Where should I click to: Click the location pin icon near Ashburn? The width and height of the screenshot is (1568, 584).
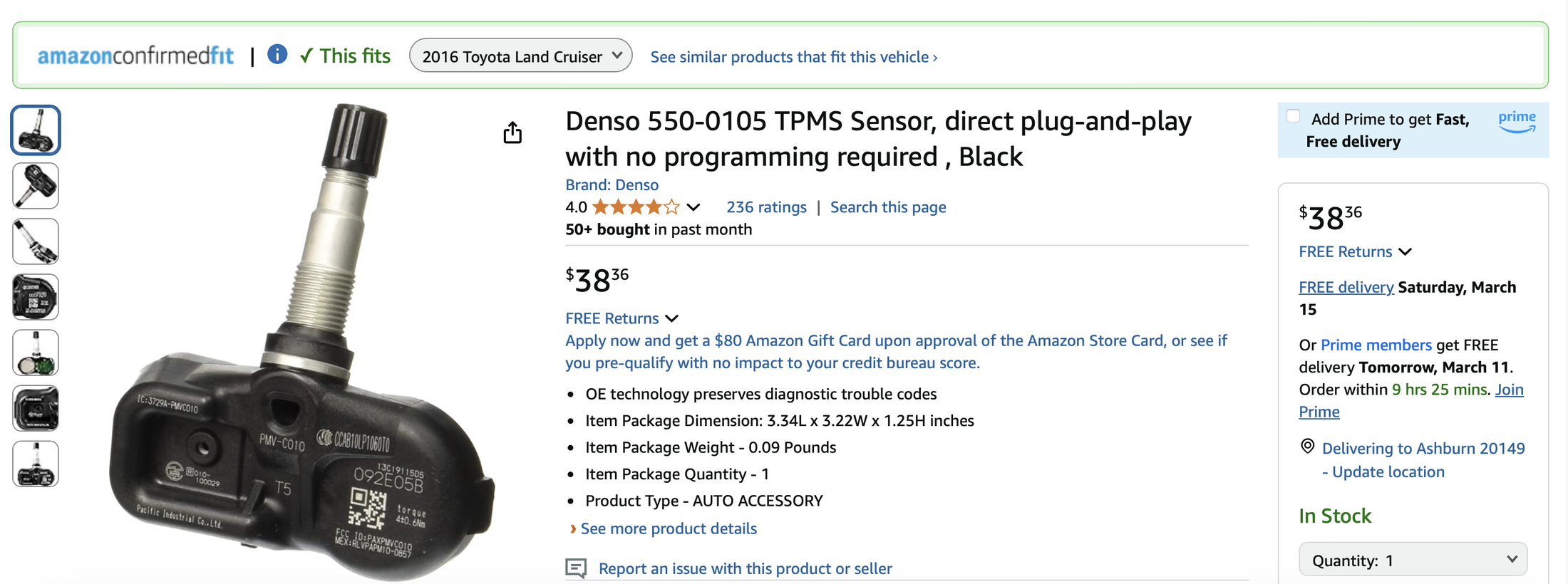tap(1307, 447)
